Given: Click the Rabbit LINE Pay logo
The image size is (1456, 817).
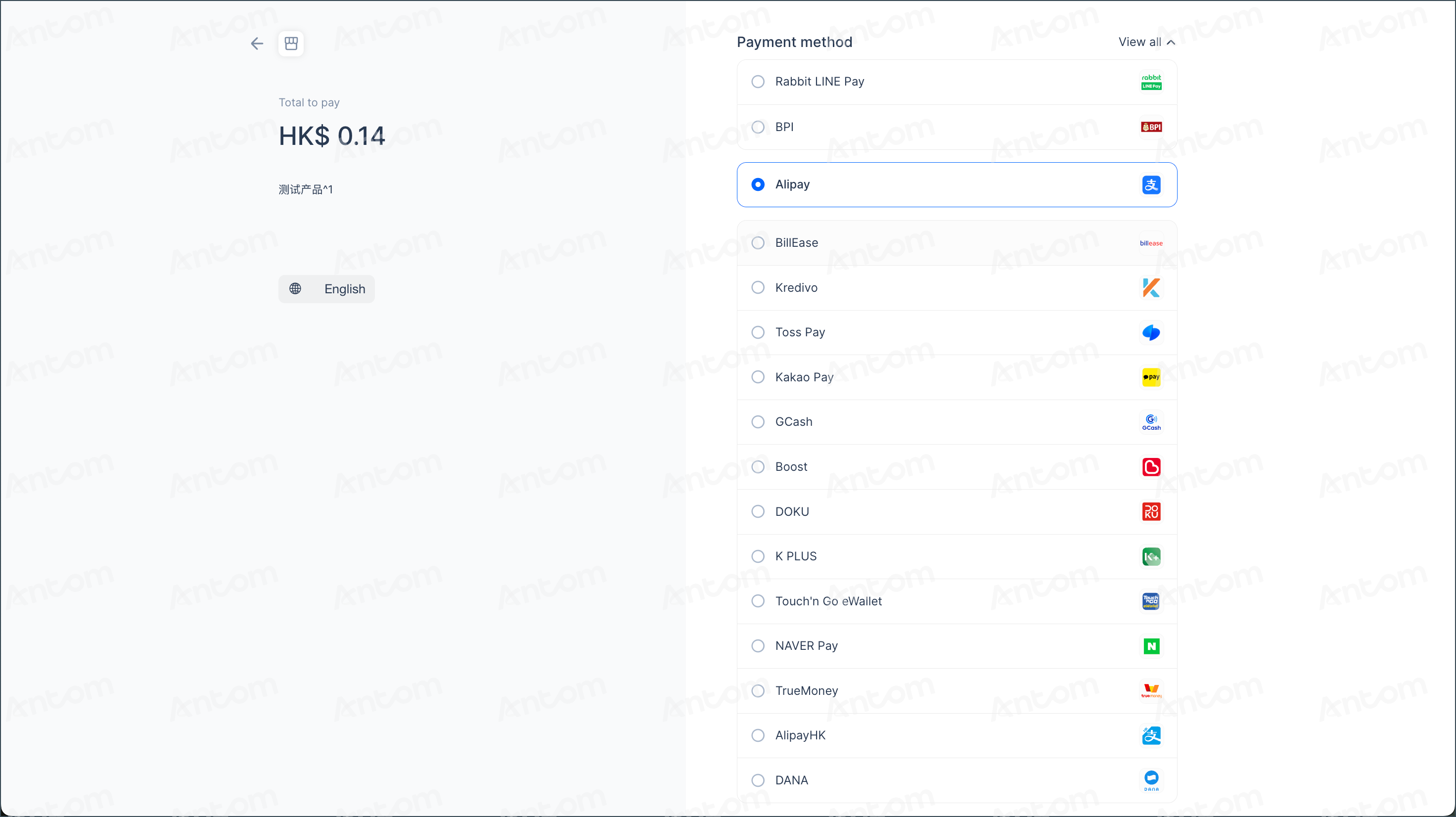Looking at the screenshot, I should click(1151, 82).
